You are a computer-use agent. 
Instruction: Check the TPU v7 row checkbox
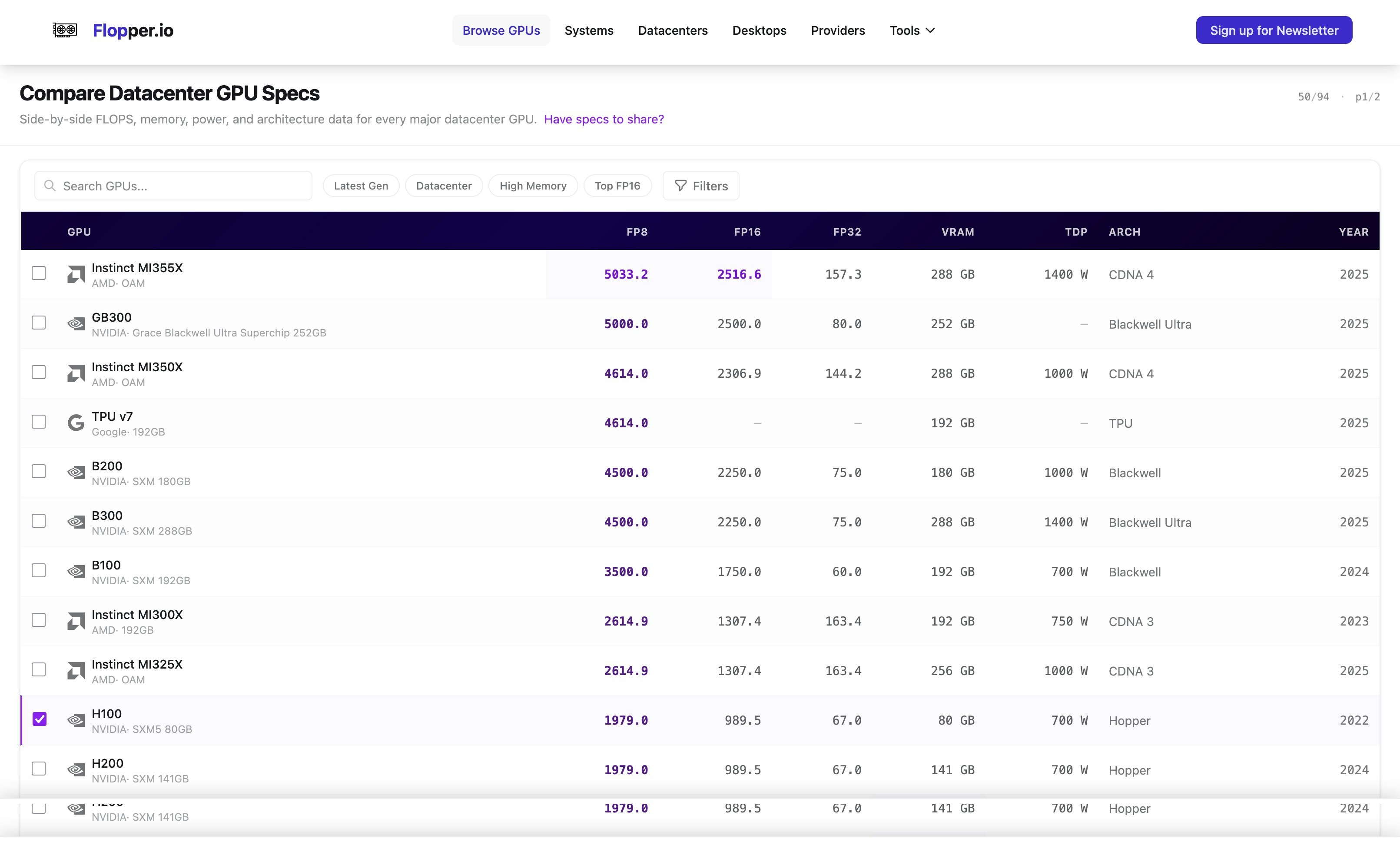pyautogui.click(x=39, y=422)
